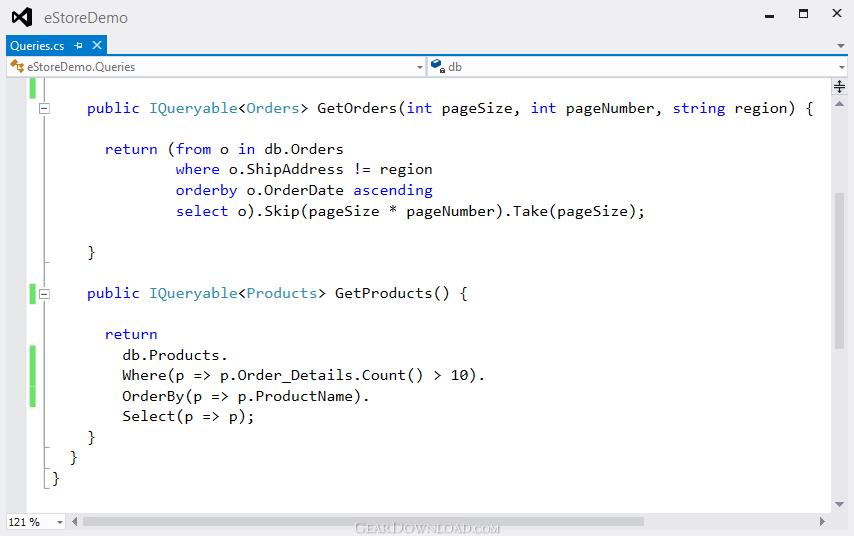This screenshot has width=854, height=536.
Task: Click the GetOrders method name
Action: (357, 108)
